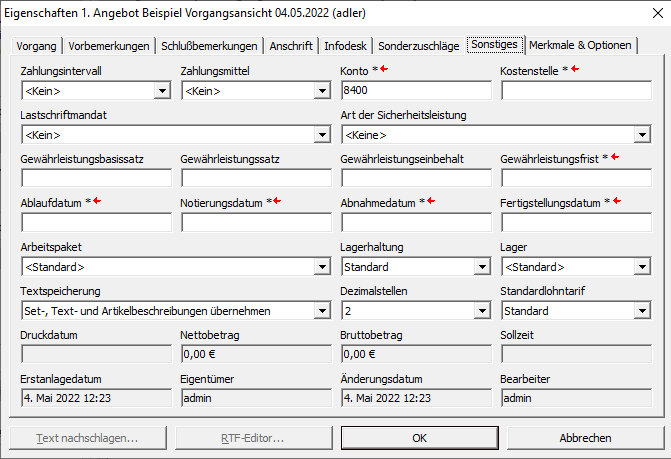Focus the Gewährleistungssatz text field
671x459 pixels.
click(256, 178)
